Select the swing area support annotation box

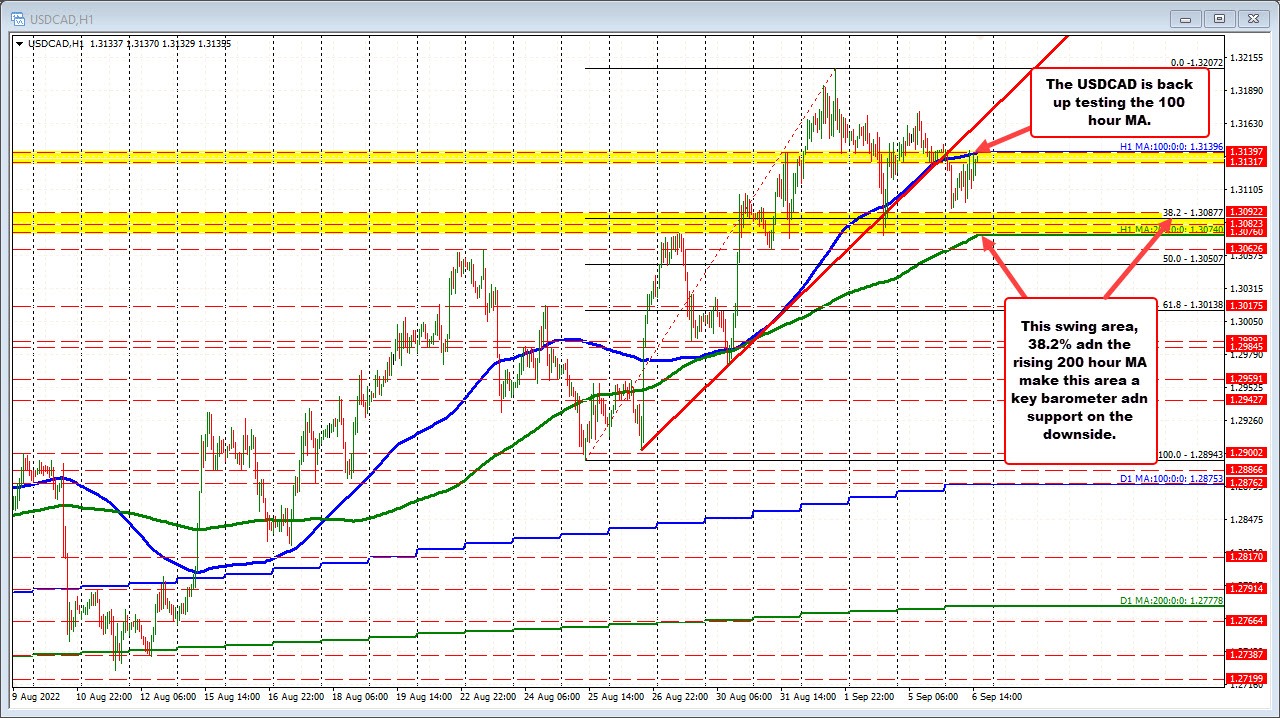pyautogui.click(x=1080, y=380)
